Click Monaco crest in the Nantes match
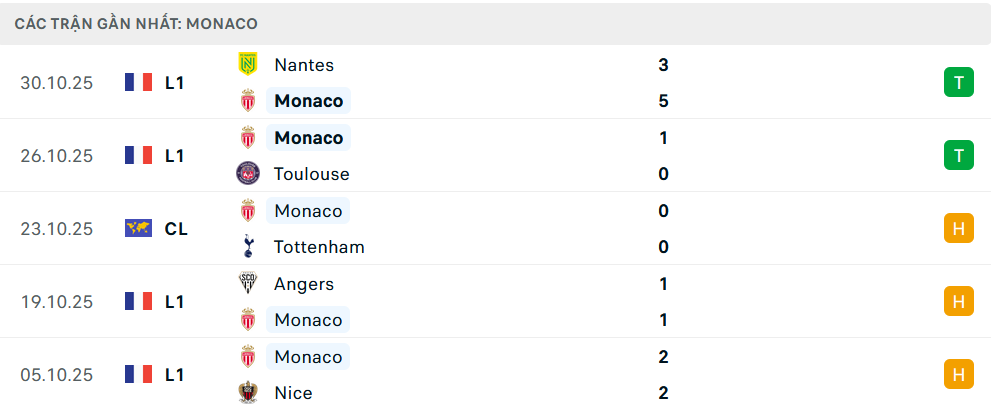The height and width of the screenshot is (408, 991). point(247,101)
